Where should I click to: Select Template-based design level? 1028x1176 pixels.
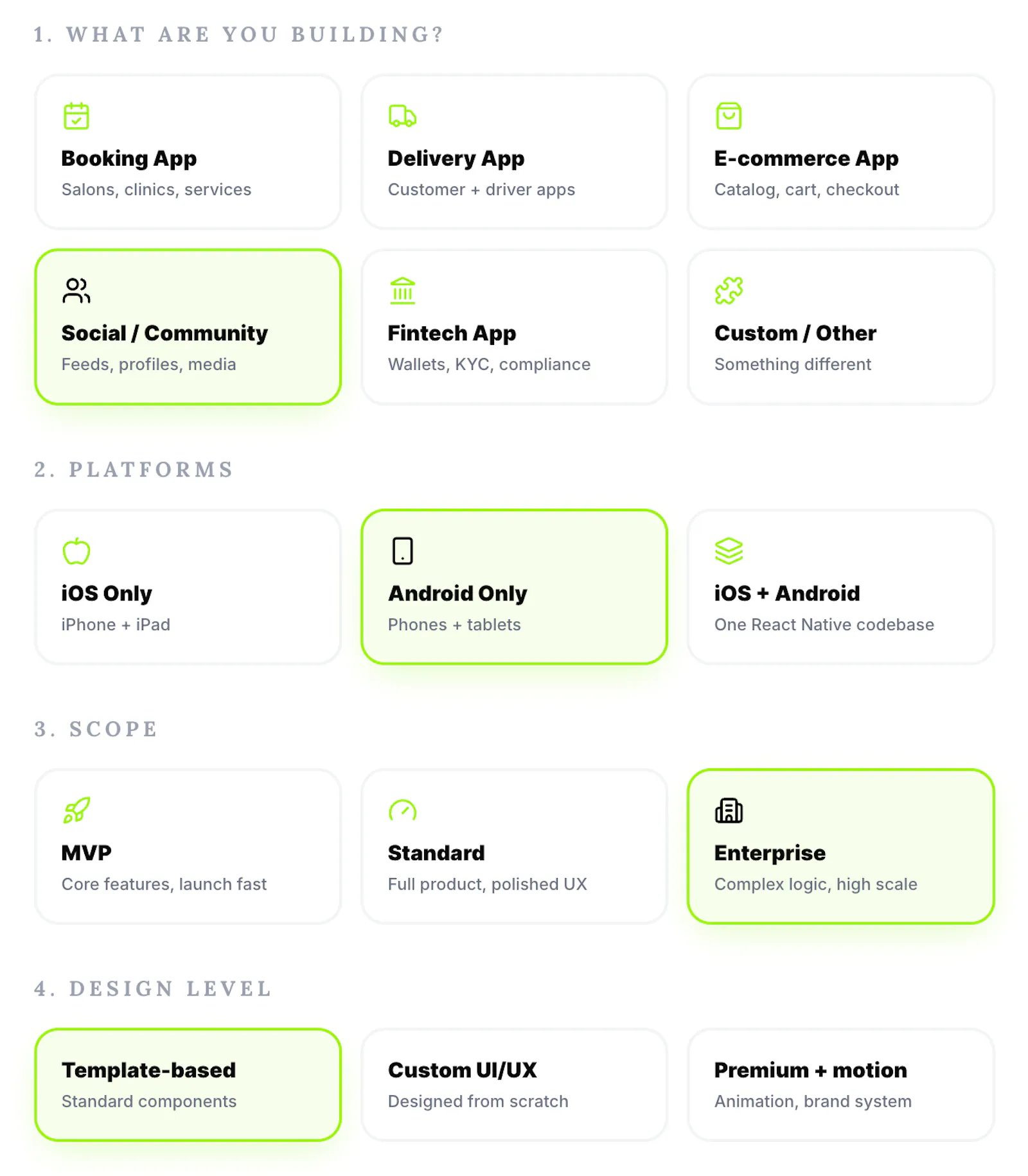point(188,1084)
